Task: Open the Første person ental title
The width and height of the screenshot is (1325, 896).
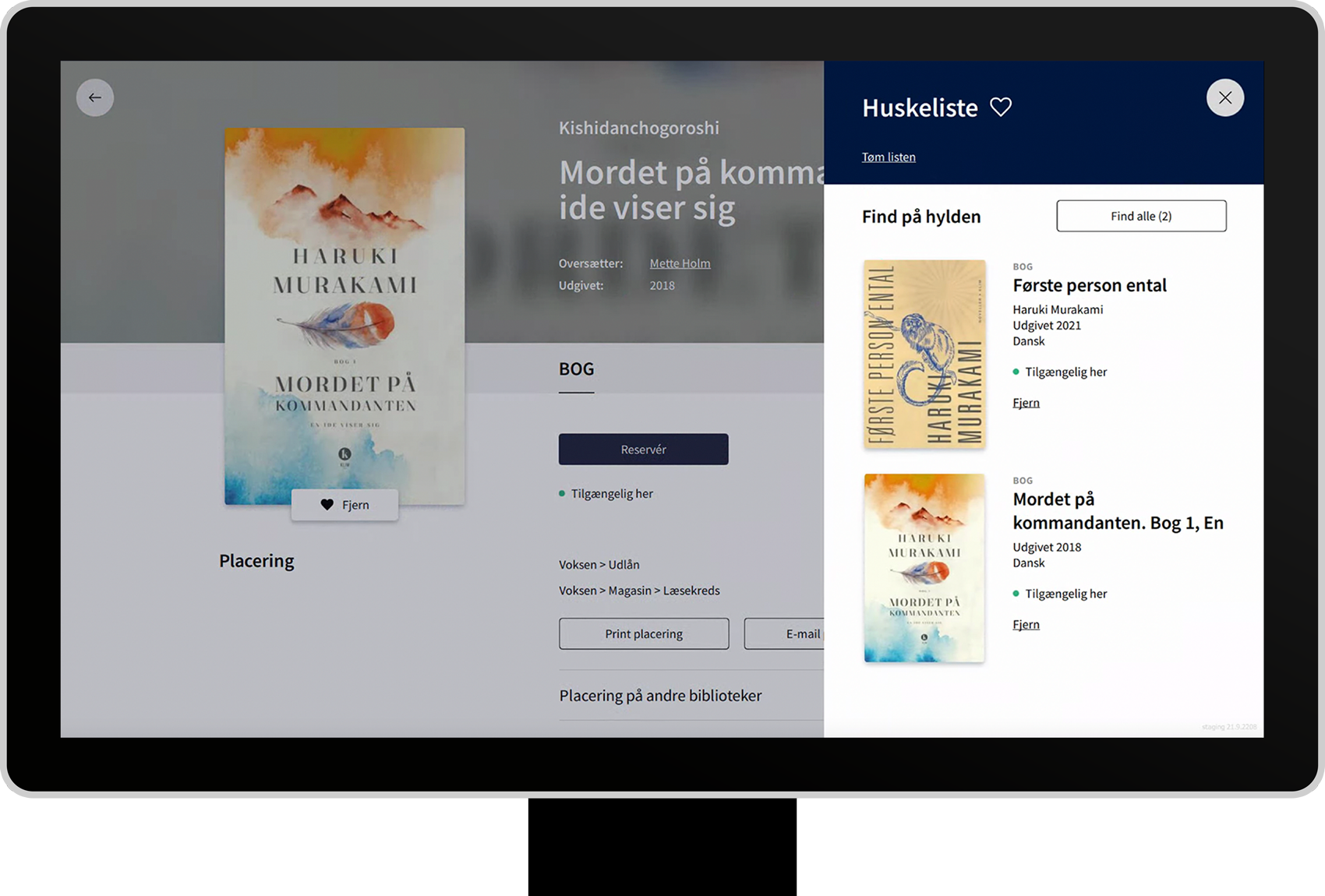Action: 1090,285
